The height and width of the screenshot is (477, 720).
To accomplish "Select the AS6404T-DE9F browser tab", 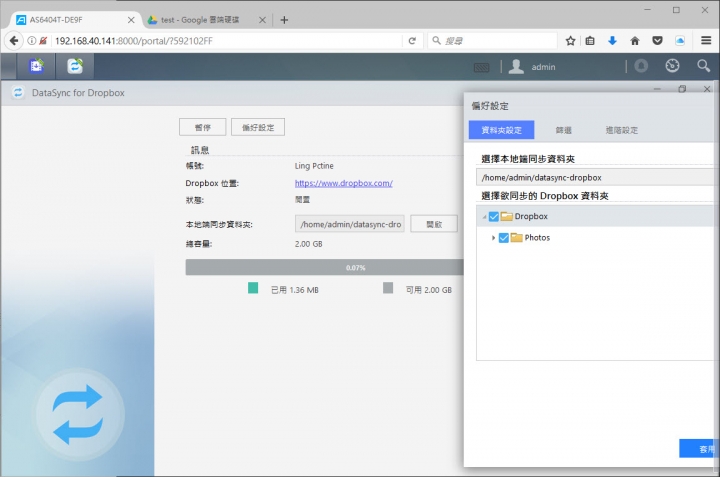I will pos(75,20).
